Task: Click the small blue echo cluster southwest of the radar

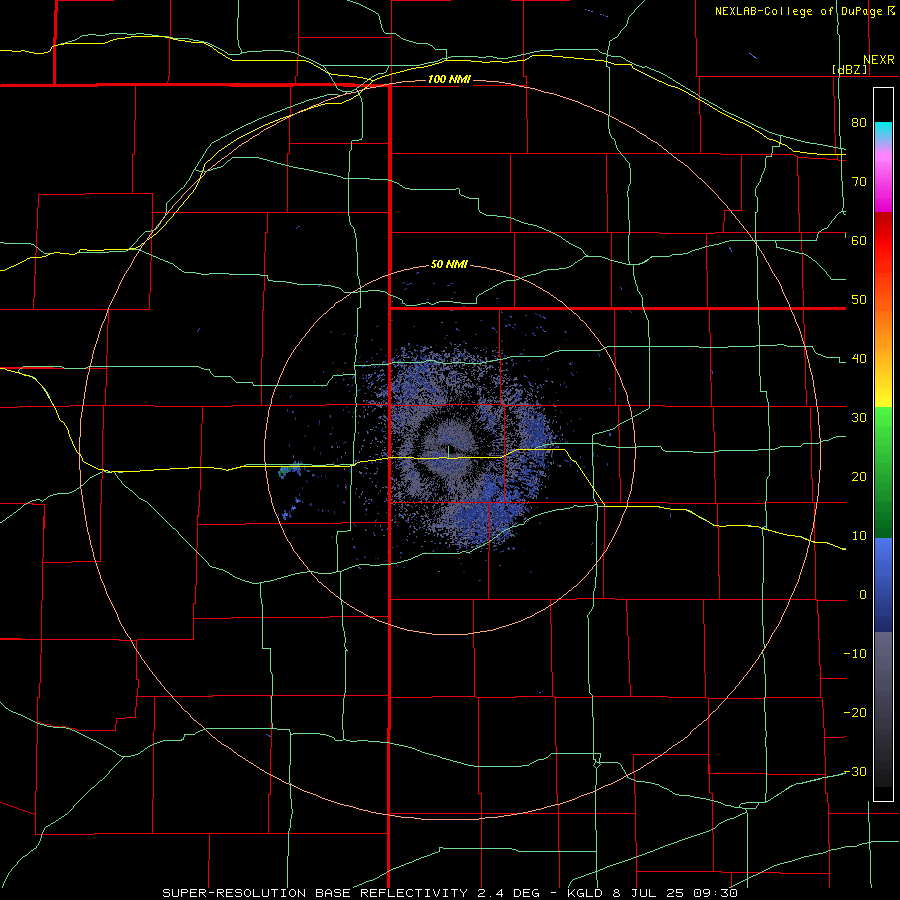Action: pos(291,511)
